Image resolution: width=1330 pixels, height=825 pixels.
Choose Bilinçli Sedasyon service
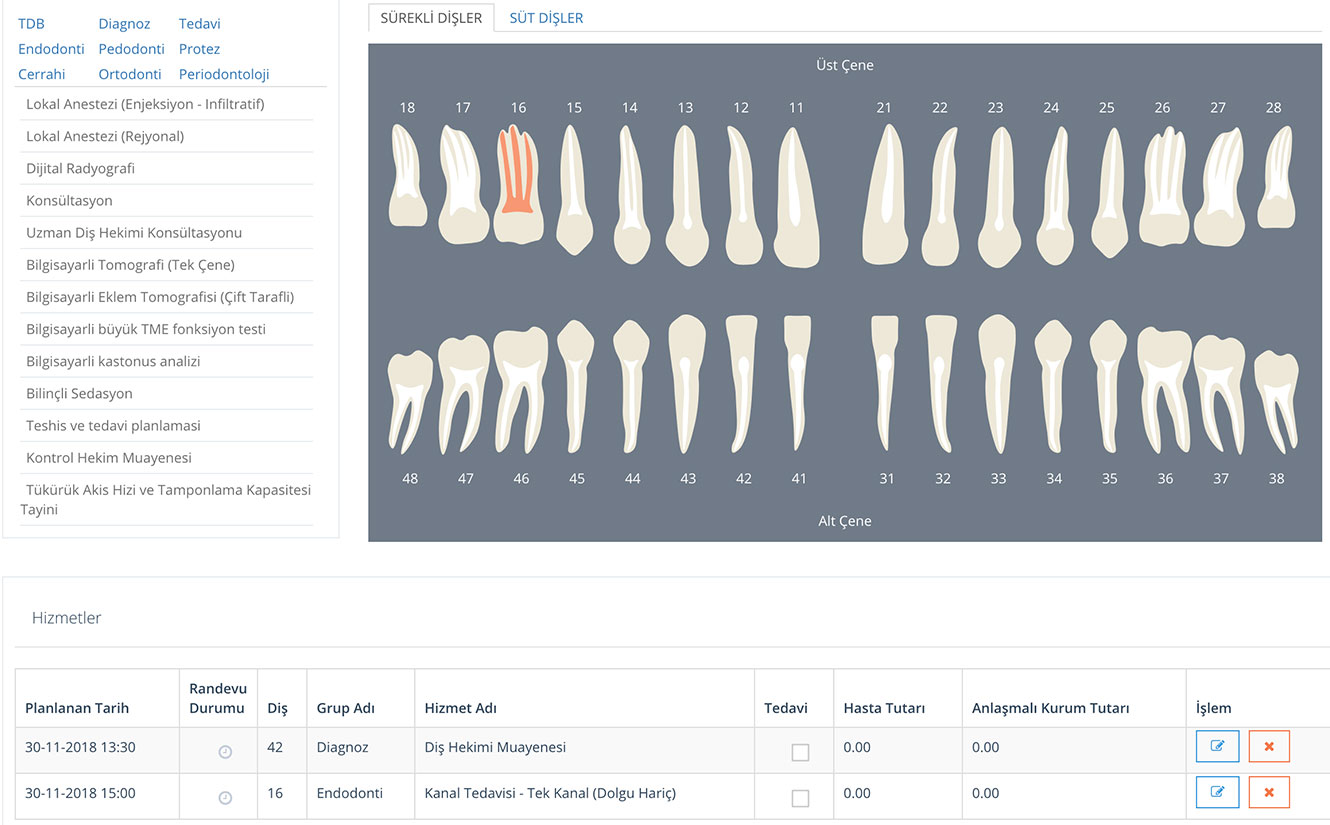pos(164,393)
